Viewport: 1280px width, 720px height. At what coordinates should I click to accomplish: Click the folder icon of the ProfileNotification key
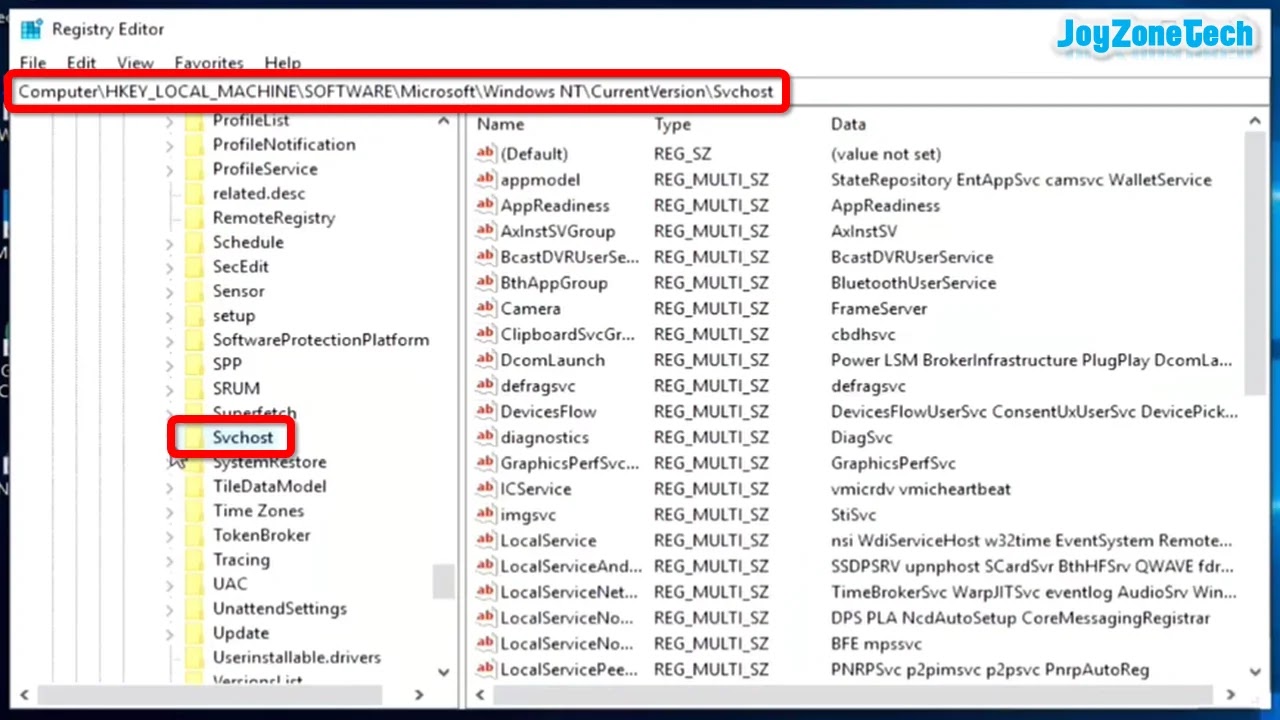click(195, 145)
